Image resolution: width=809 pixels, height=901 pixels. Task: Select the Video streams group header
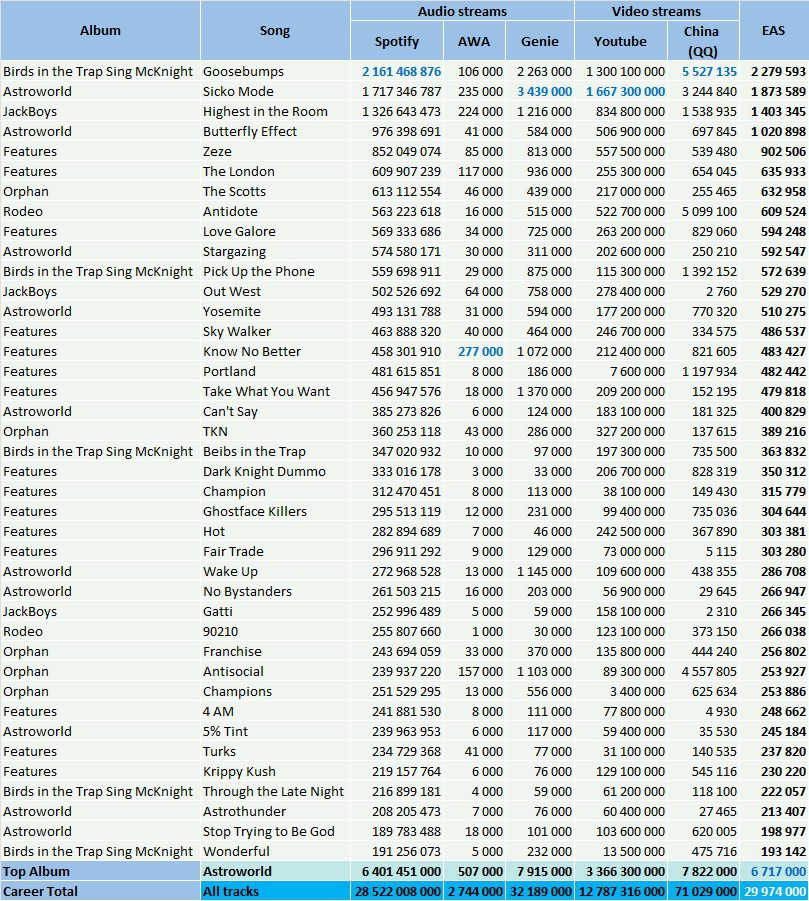coord(656,11)
